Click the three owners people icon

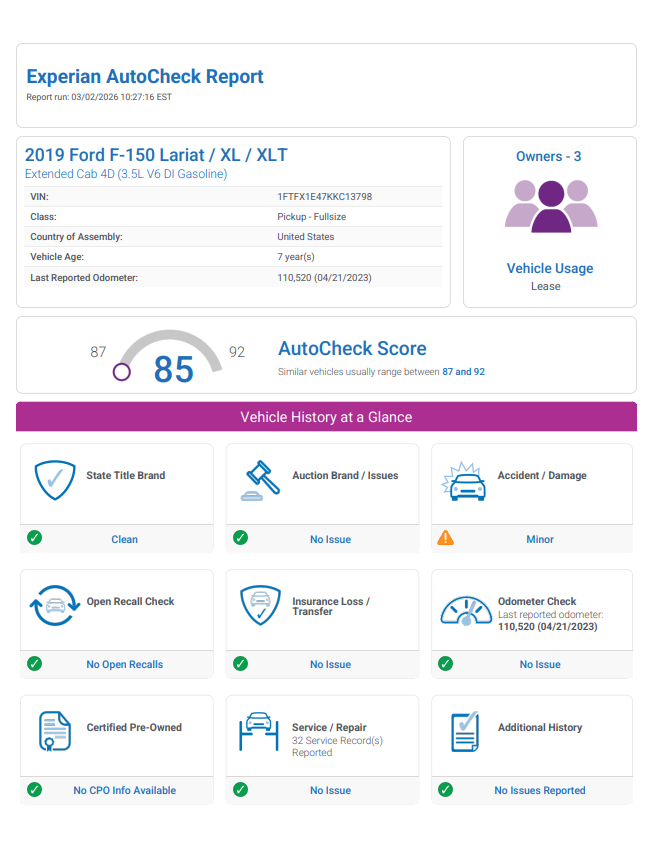550,206
